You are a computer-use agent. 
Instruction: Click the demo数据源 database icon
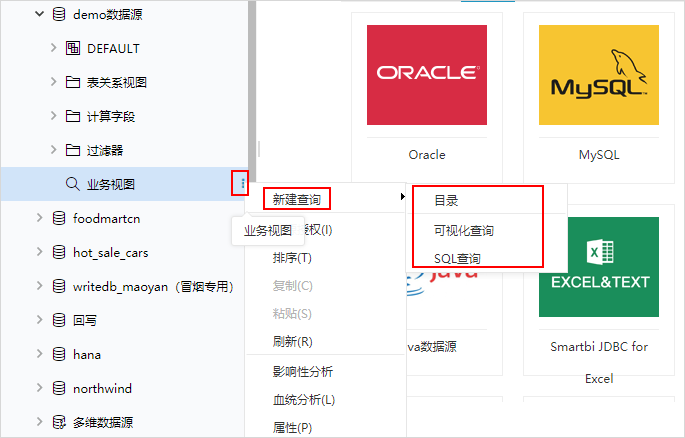pyautogui.click(x=59, y=14)
